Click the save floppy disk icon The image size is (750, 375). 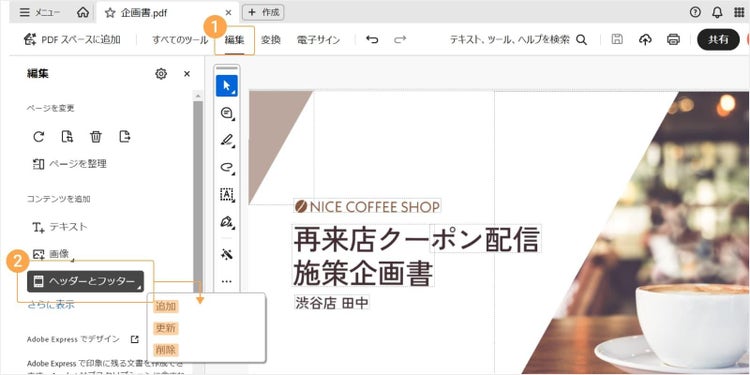[617, 40]
